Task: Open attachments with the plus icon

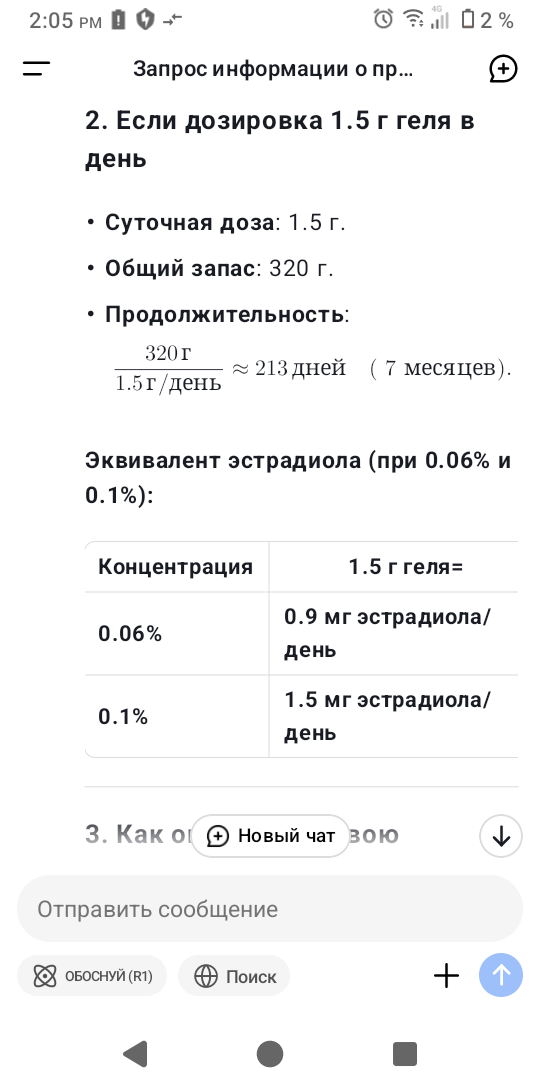Action: coord(446,976)
